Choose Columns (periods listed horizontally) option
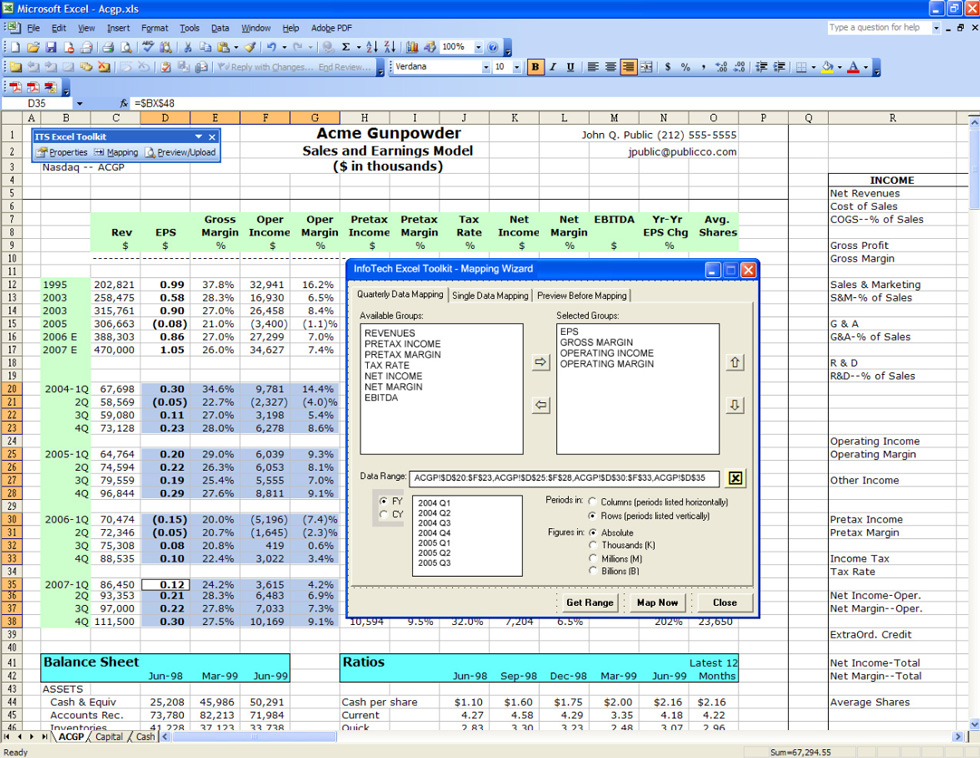The height and width of the screenshot is (758, 980). tap(659, 502)
